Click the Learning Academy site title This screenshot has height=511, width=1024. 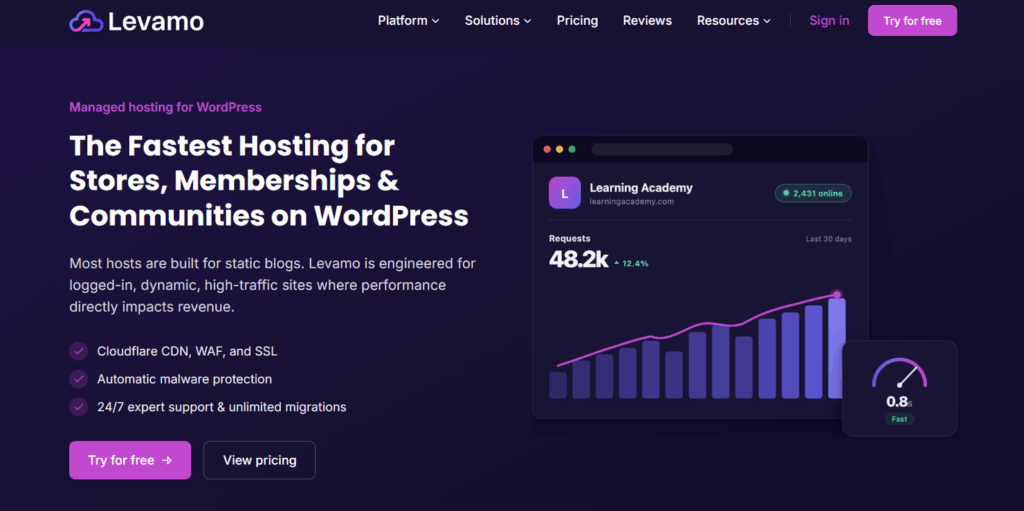click(641, 188)
